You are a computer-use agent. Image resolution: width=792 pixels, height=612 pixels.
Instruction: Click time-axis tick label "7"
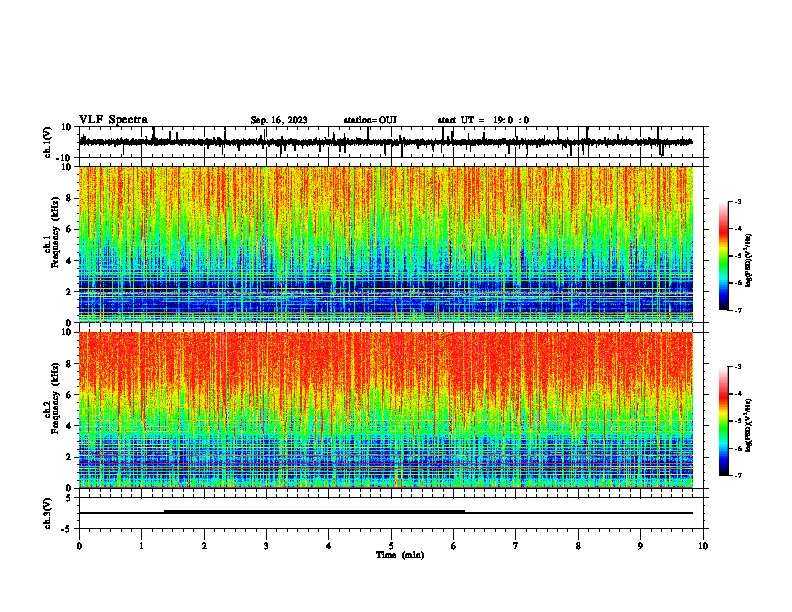(x=516, y=546)
